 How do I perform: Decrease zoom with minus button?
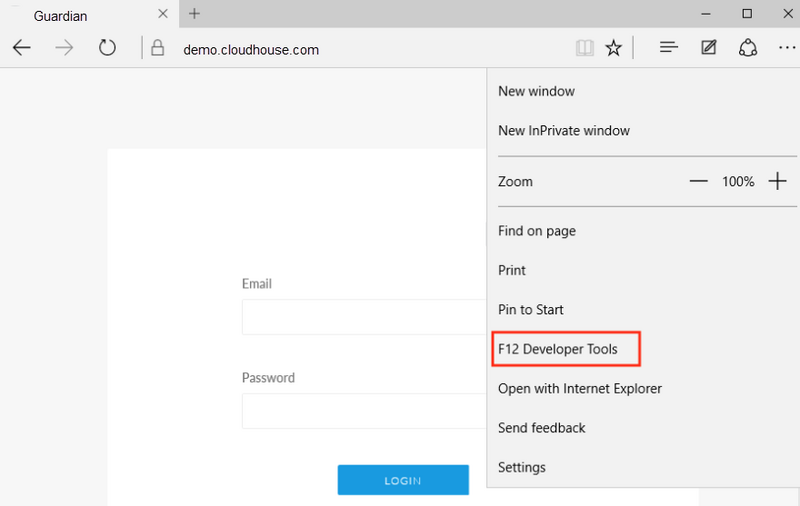(699, 181)
